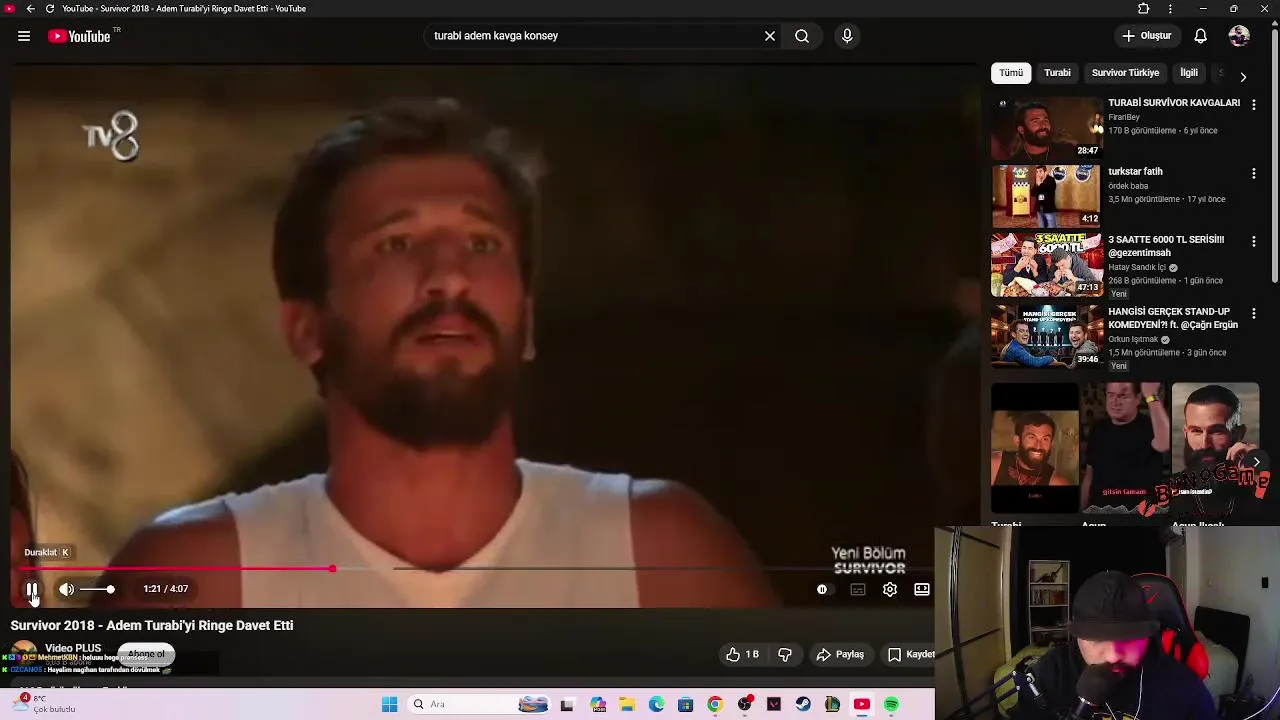The height and width of the screenshot is (720, 1280).
Task: Select the Tümü filter chip
Action: (x=1011, y=73)
